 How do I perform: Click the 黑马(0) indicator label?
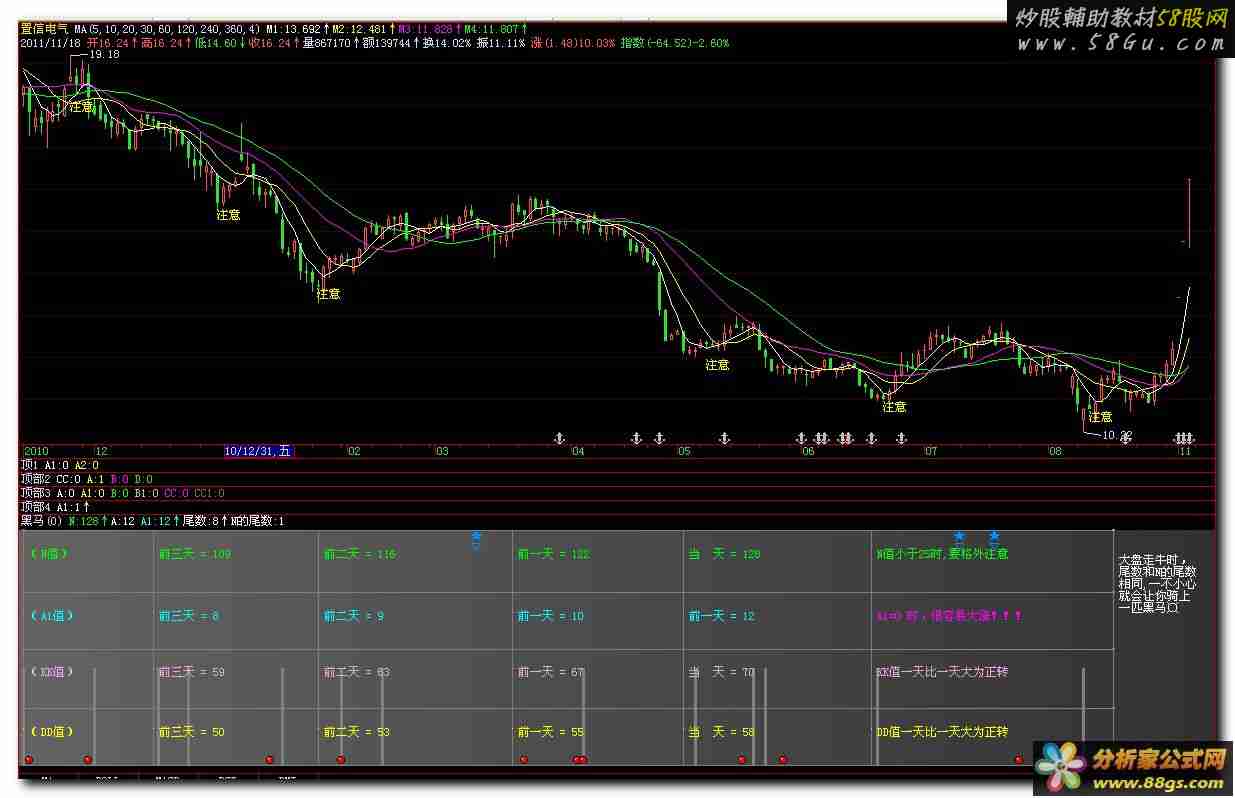coord(42,521)
